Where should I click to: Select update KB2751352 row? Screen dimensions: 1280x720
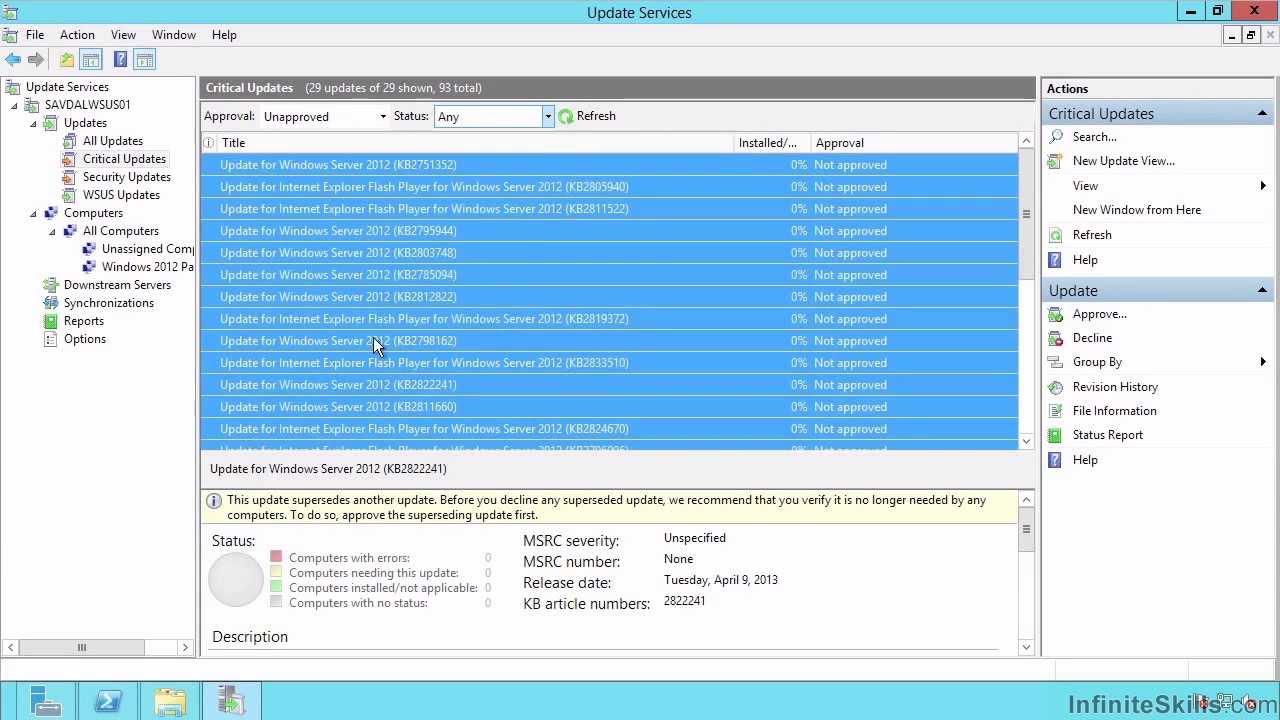click(609, 165)
